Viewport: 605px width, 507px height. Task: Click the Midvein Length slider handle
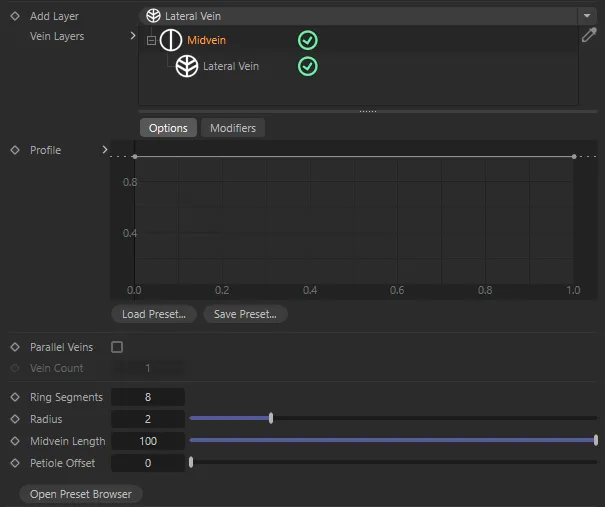595,440
